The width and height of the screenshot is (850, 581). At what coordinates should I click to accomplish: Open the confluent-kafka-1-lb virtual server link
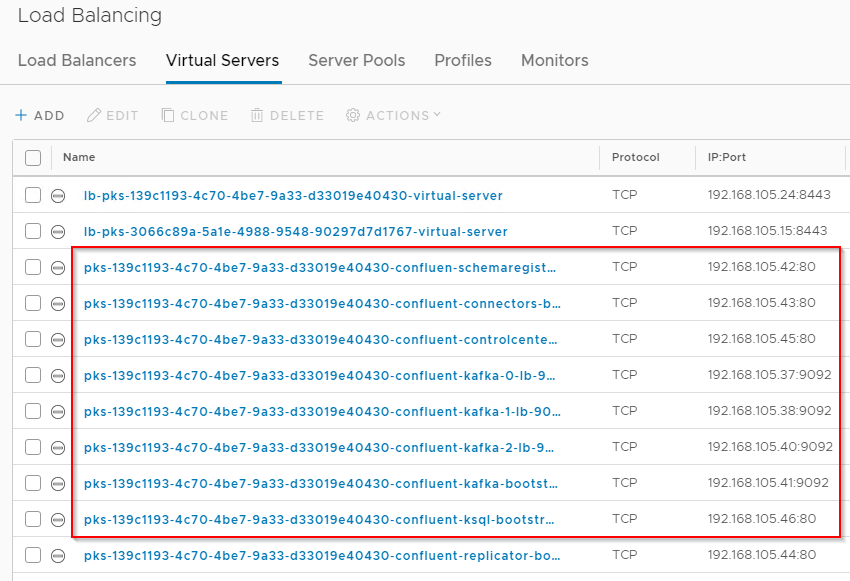(322, 412)
